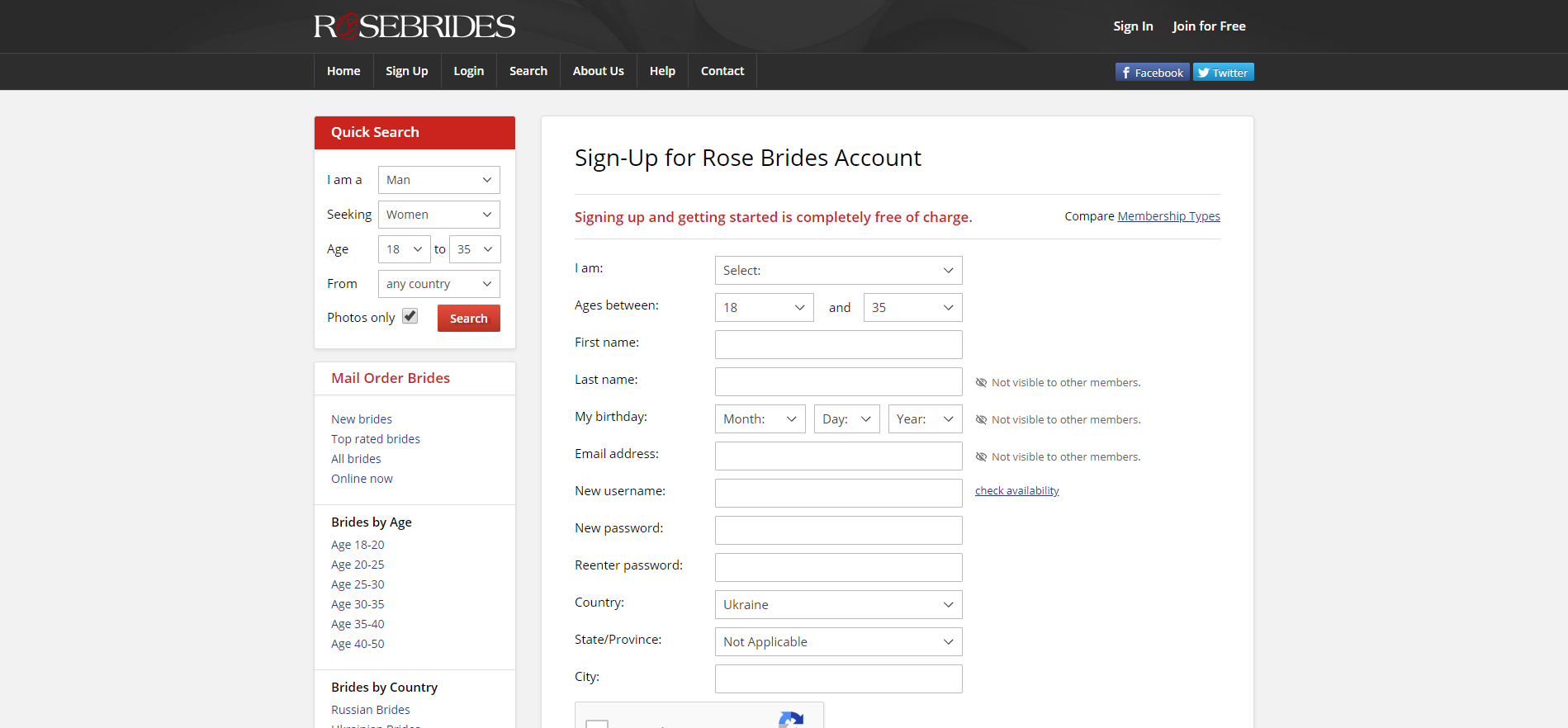Click the hidden-eye icon beside Email address

[981, 456]
